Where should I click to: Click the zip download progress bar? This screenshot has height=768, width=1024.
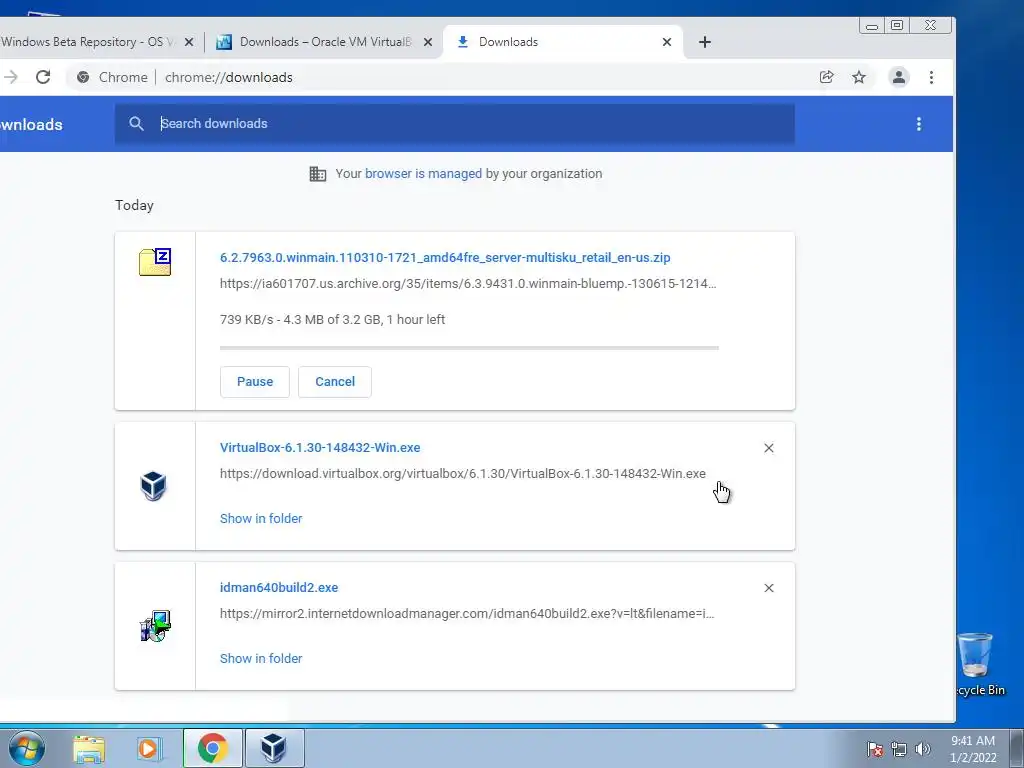pos(469,348)
